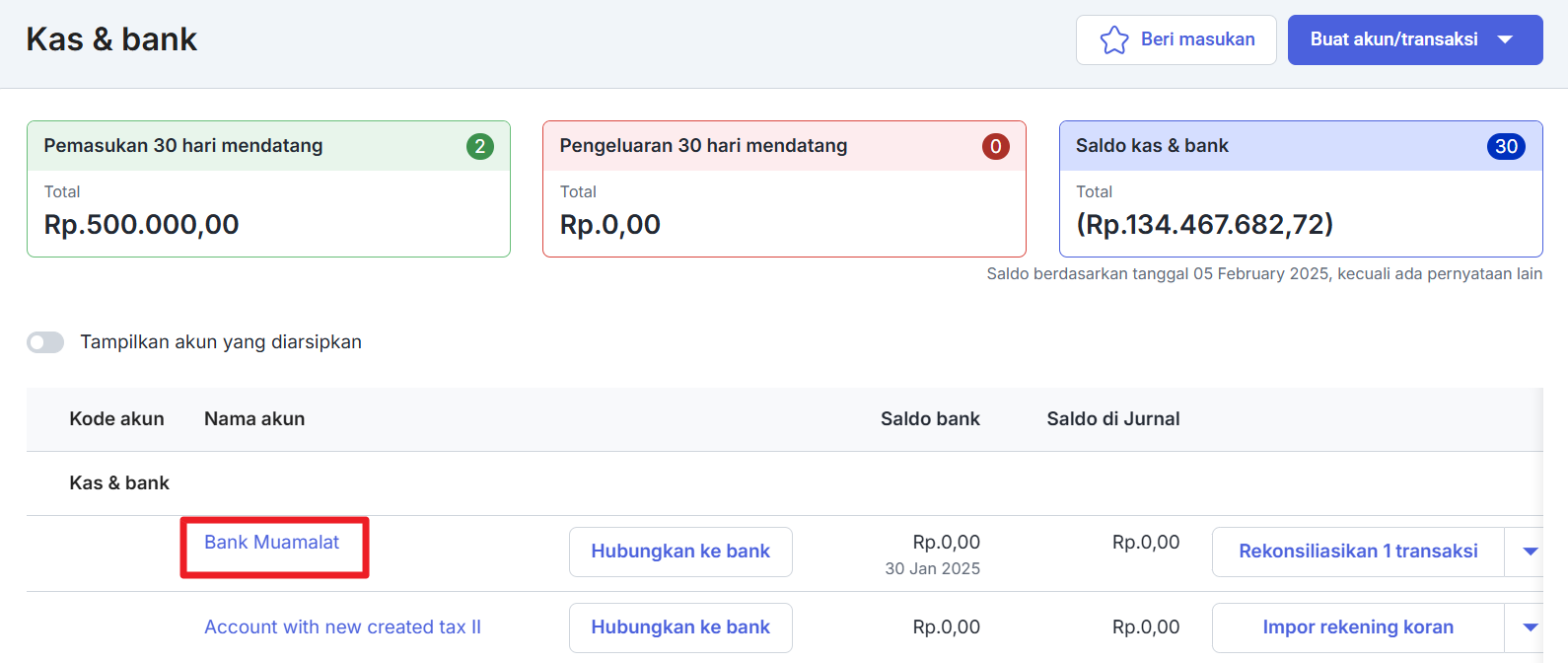This screenshot has width=1568, height=663.
Task: Click the 30 Jan 2025 date text
Action: coord(933,568)
